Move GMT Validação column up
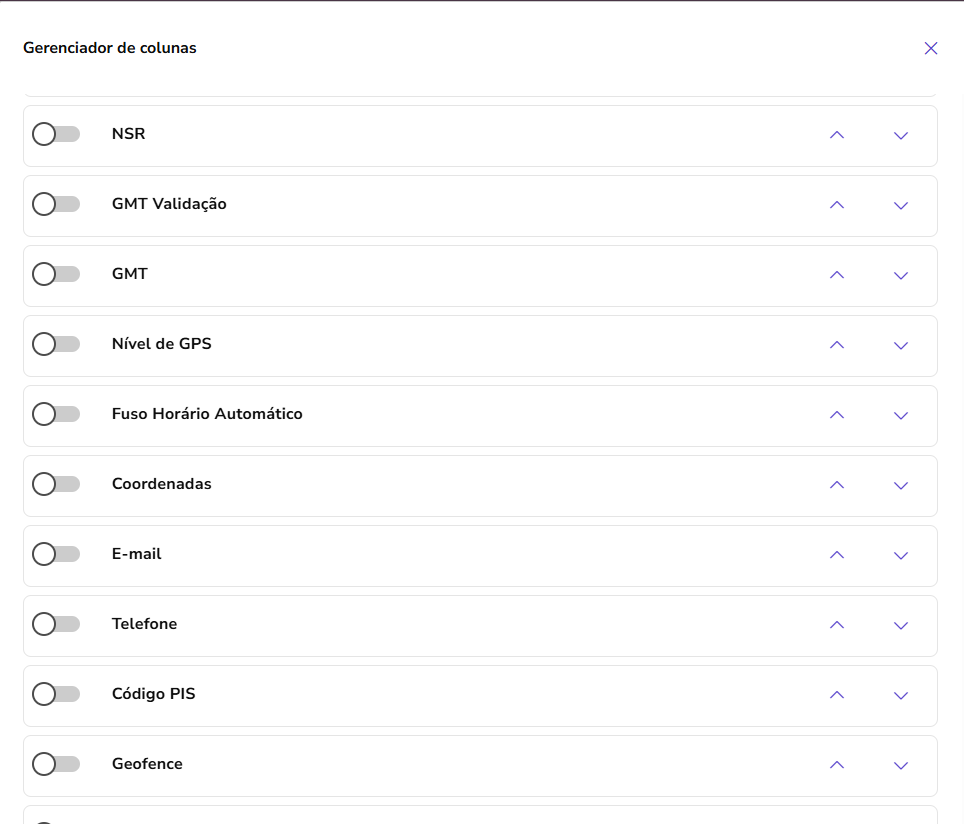964x824 pixels. [837, 205]
